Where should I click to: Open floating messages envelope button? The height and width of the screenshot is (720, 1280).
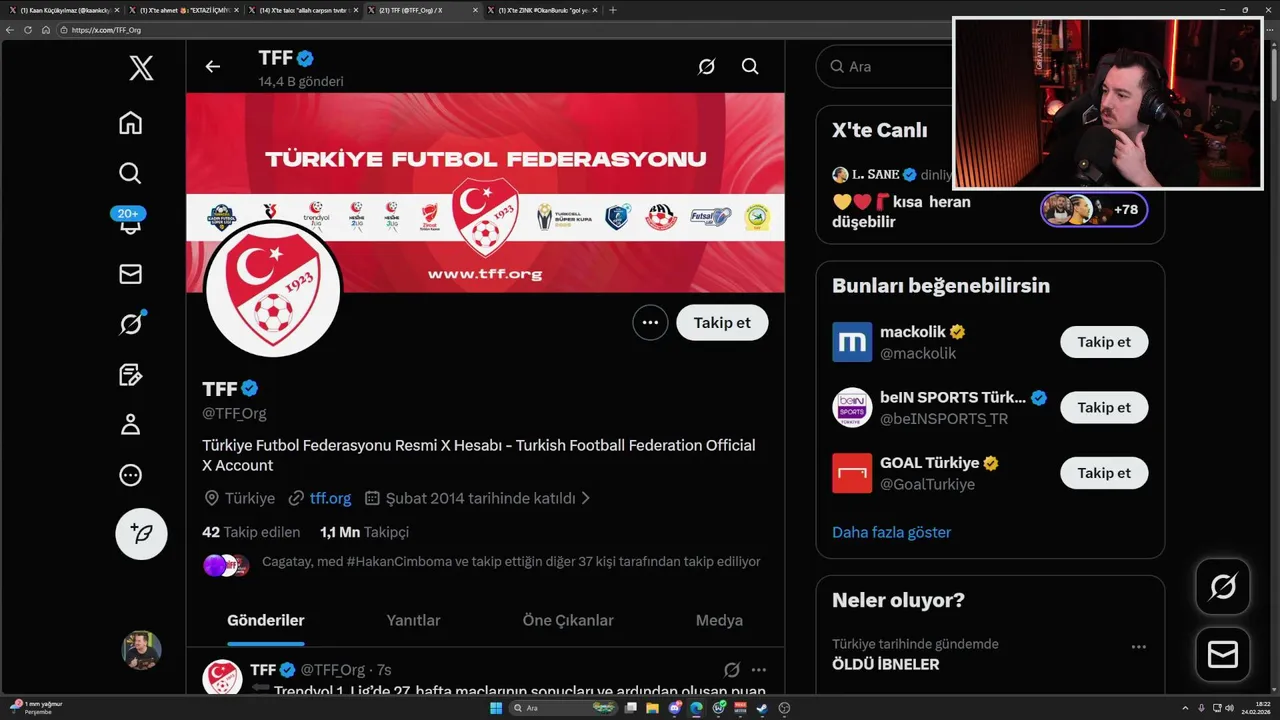tap(1222, 655)
